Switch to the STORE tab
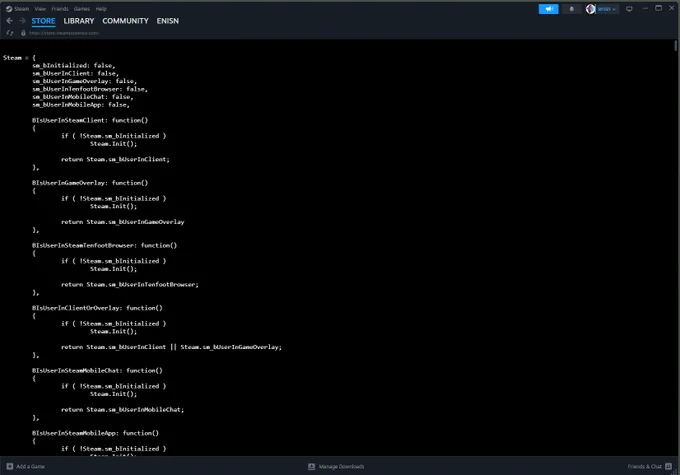Screen dimensions: 680x475 tap(43, 21)
